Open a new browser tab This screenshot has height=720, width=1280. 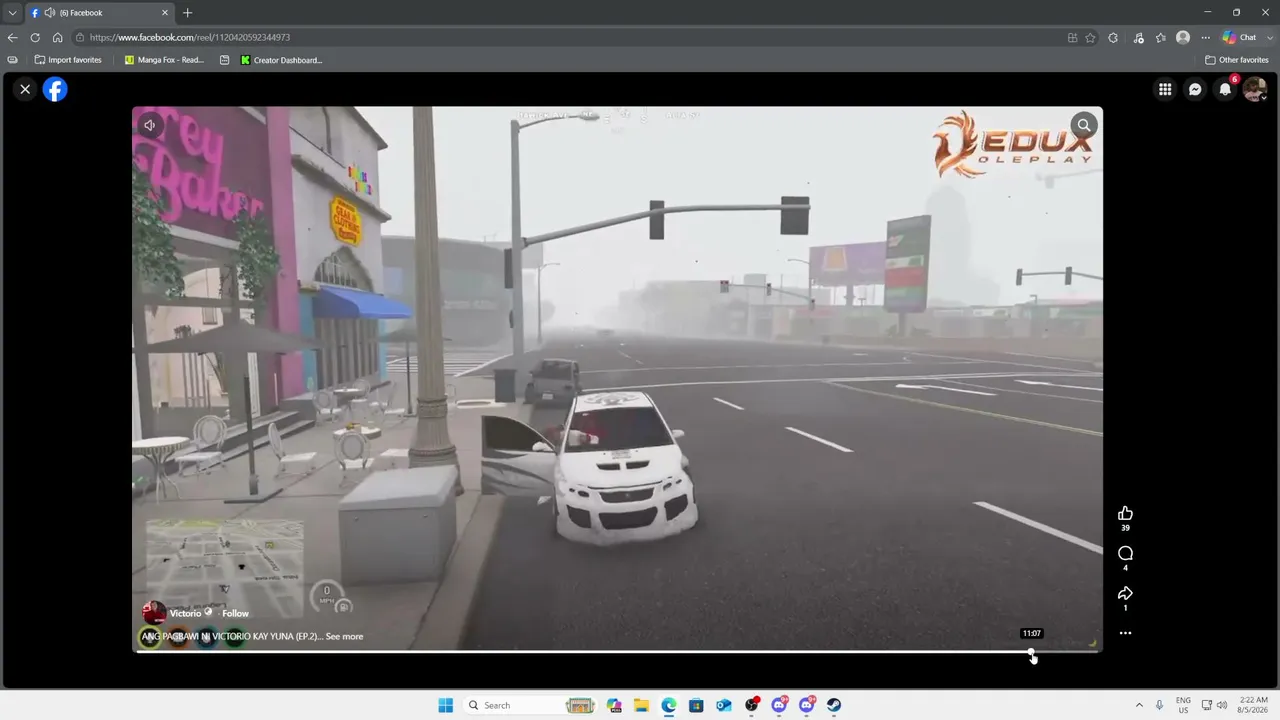(187, 12)
